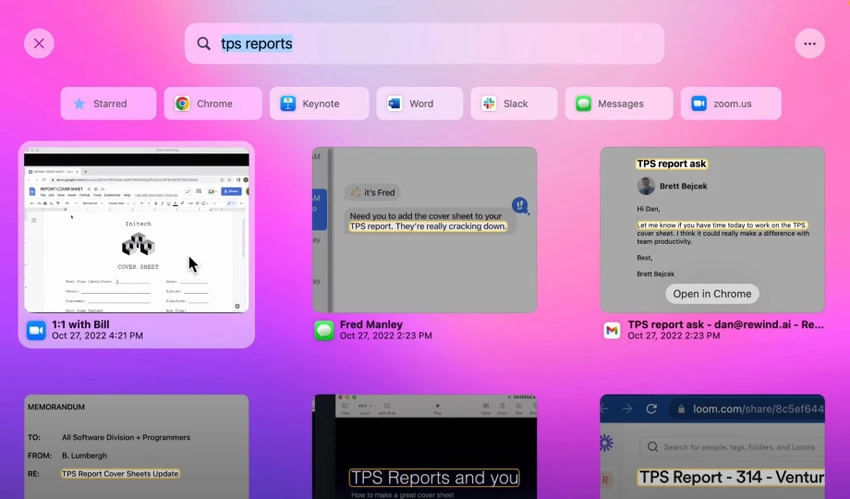The image size is (850, 499).
Task: Open the MEMORANDUM document result
Action: pyautogui.click(x=137, y=446)
